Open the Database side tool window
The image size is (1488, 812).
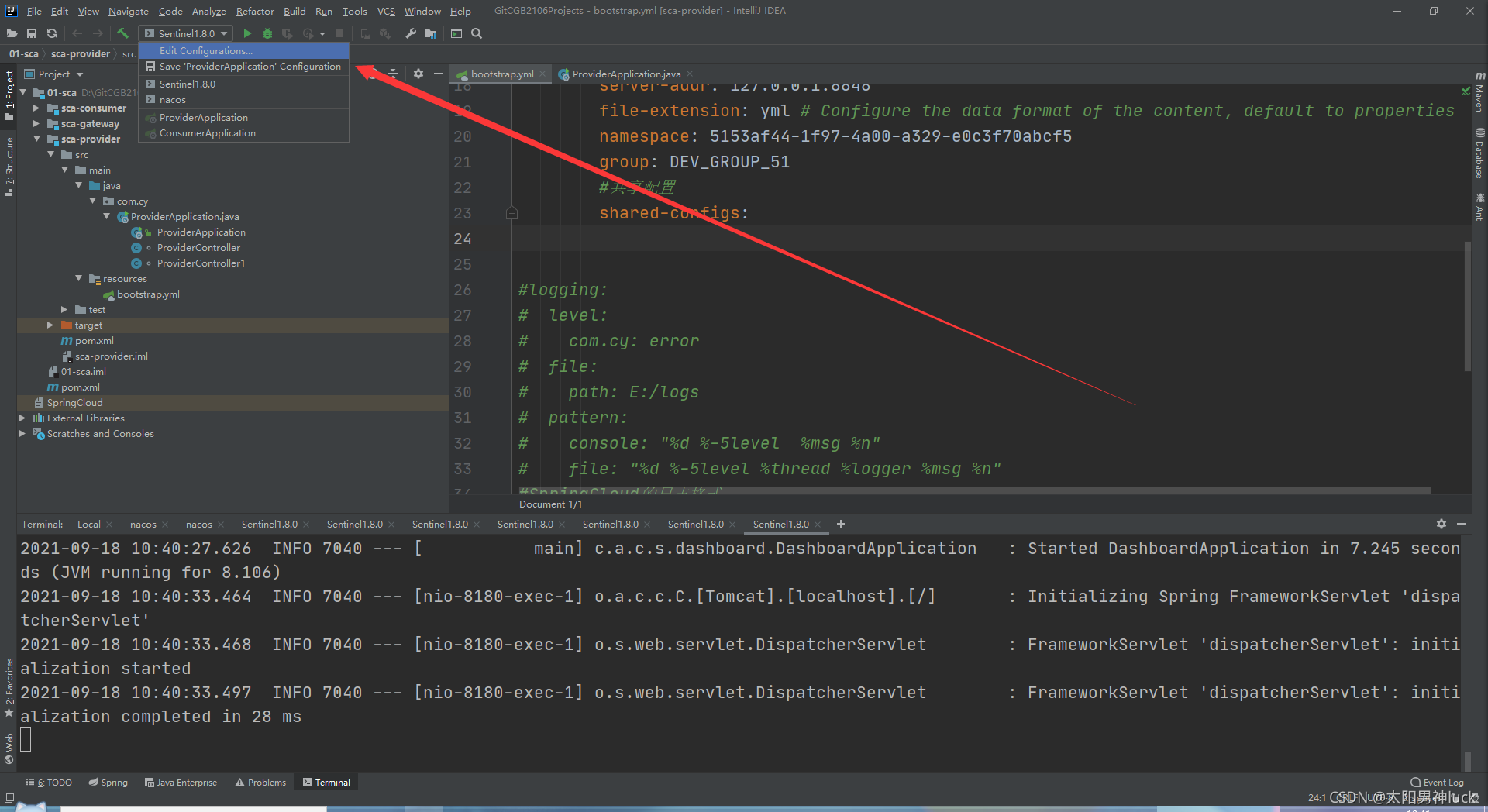[1479, 153]
